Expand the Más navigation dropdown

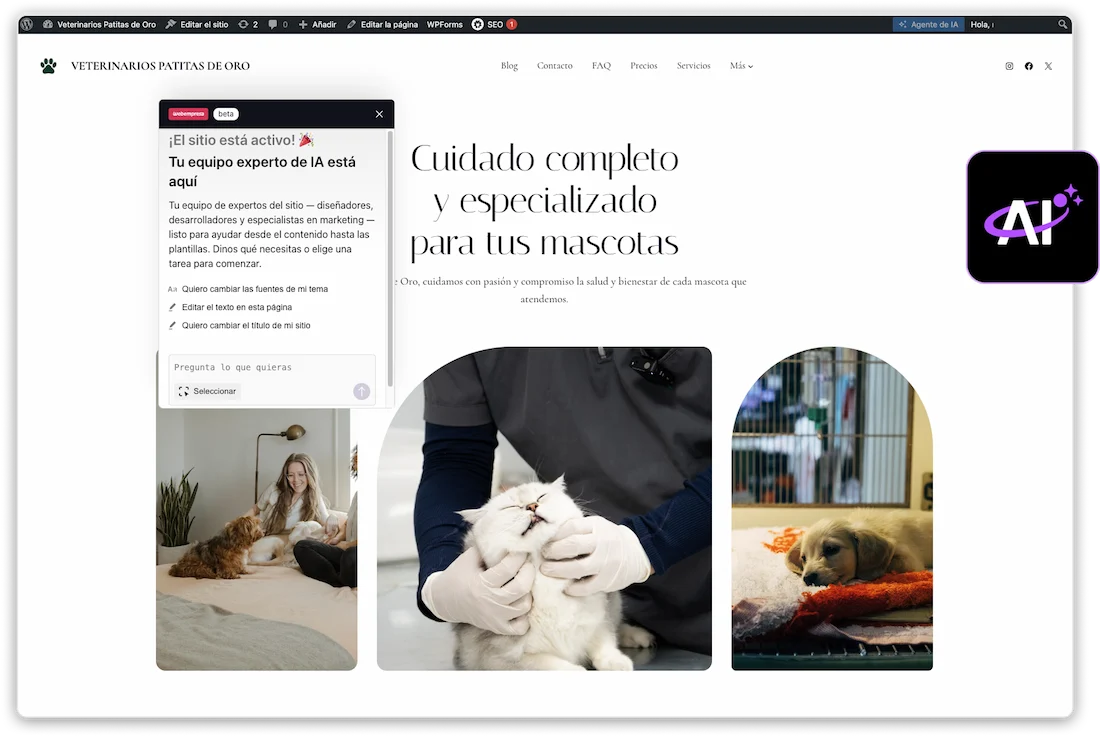coord(741,65)
